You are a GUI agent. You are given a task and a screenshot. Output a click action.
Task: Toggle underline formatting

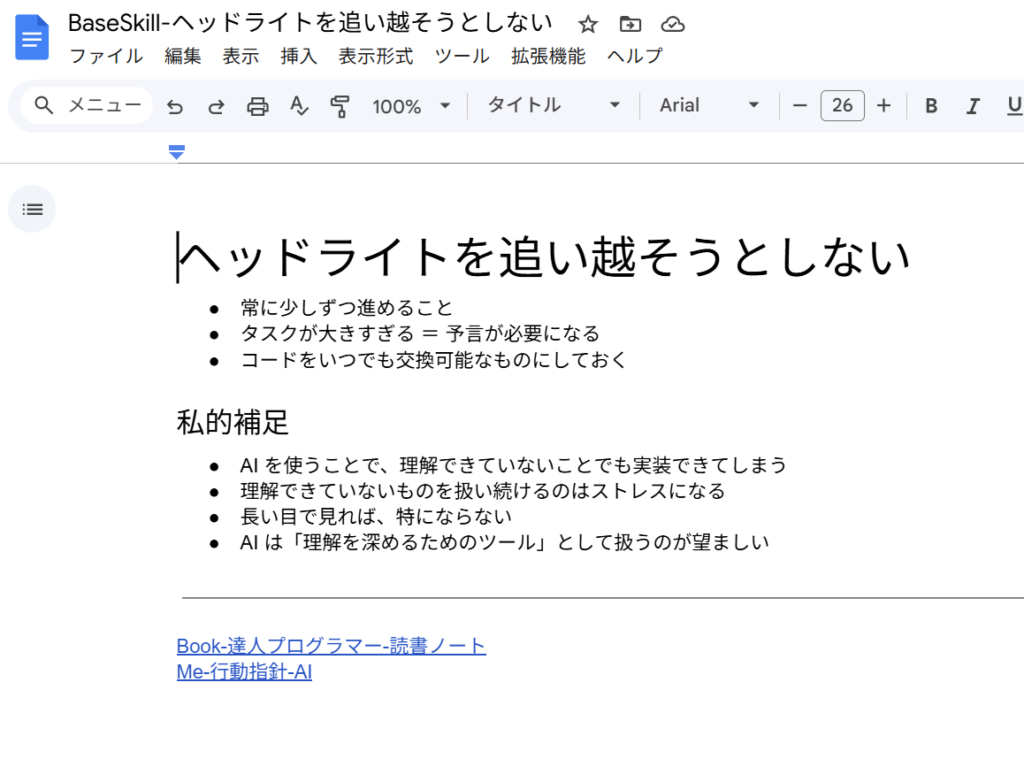(x=1013, y=106)
